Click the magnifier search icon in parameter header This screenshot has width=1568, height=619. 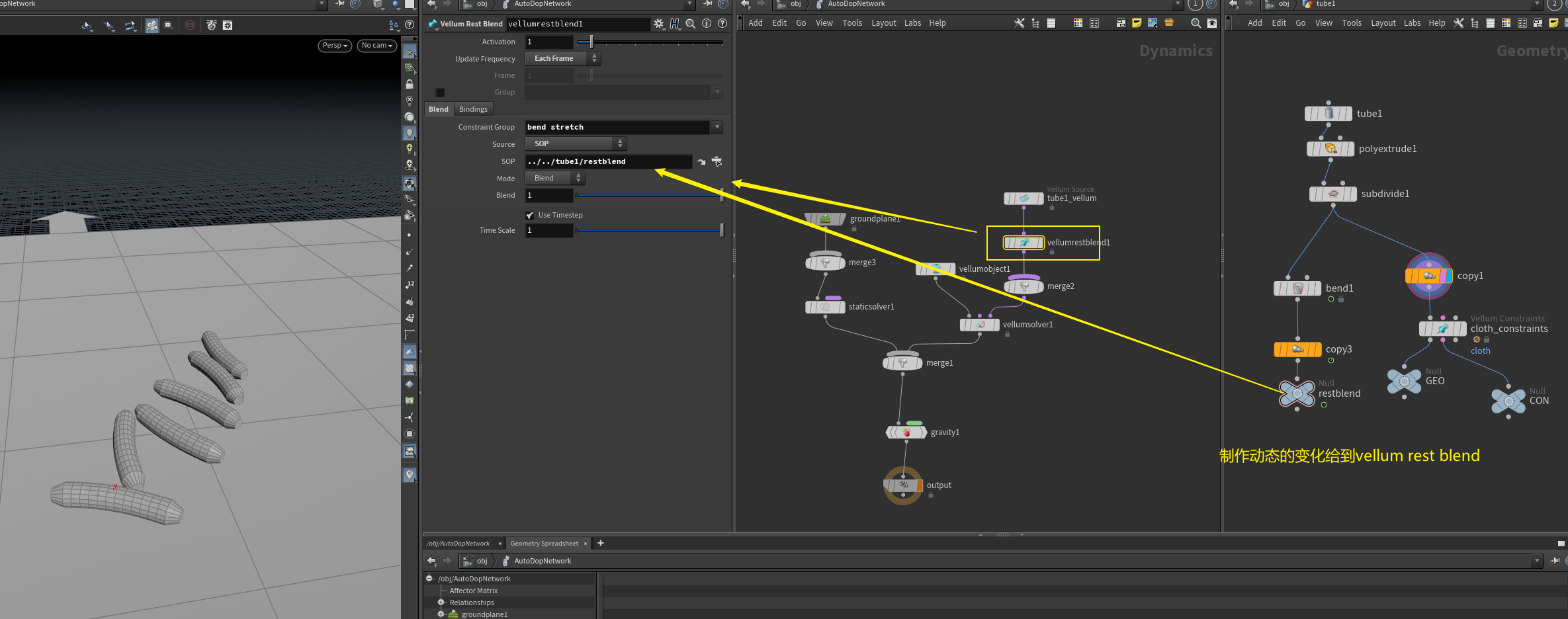coord(690,24)
